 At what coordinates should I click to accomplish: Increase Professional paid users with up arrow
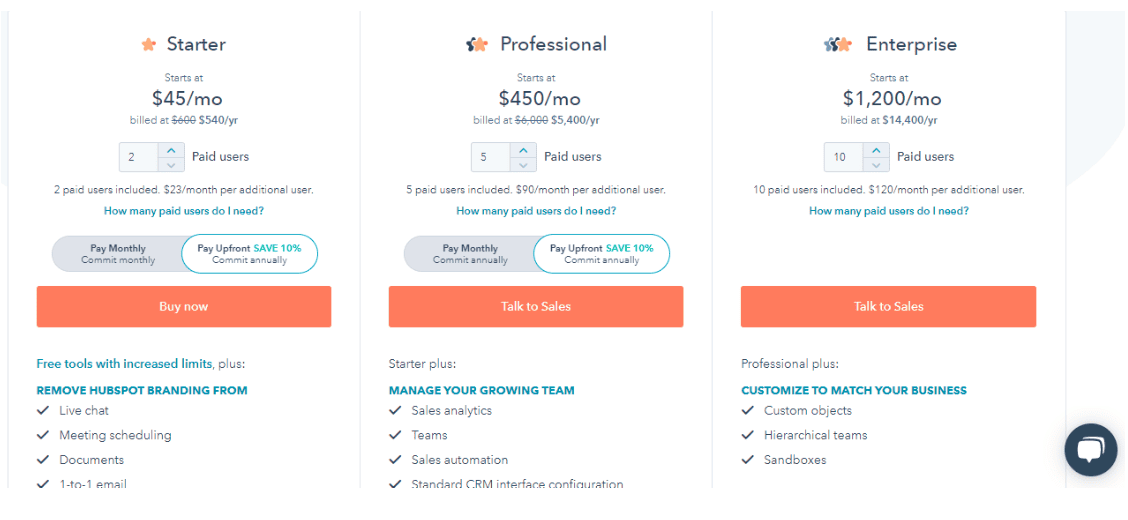(523, 150)
